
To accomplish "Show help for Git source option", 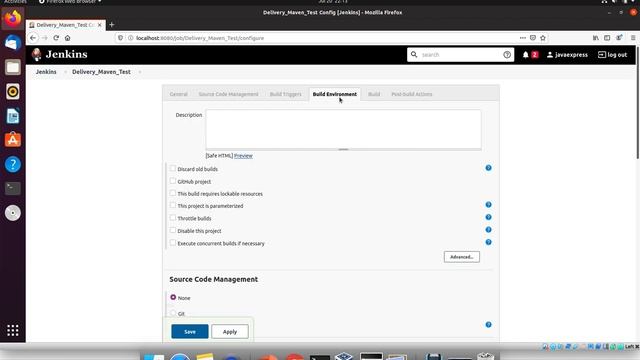I will click(x=489, y=324).
